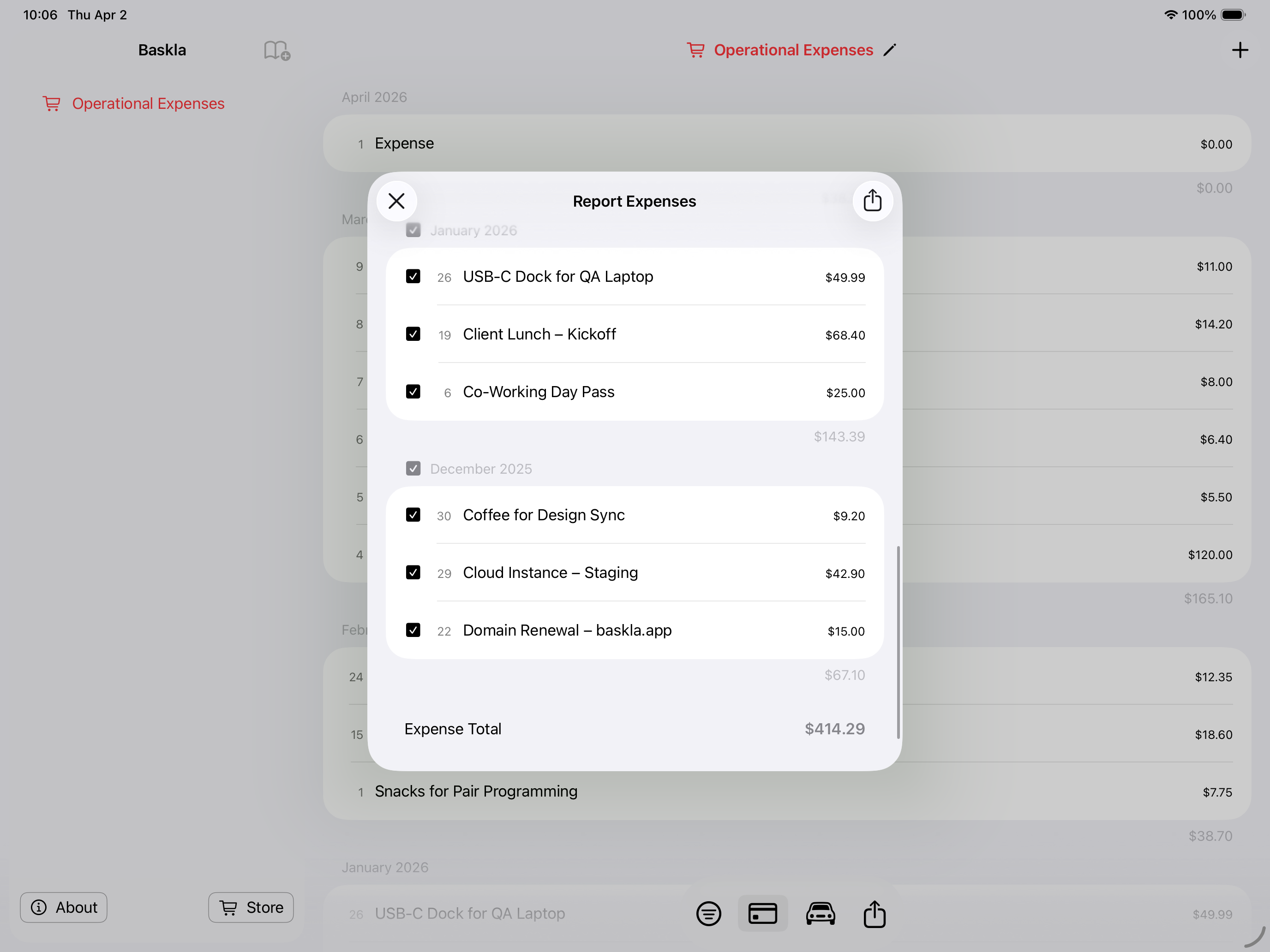Select Operational Expenses in the sidebar
The height and width of the screenshot is (952, 1270).
point(148,104)
